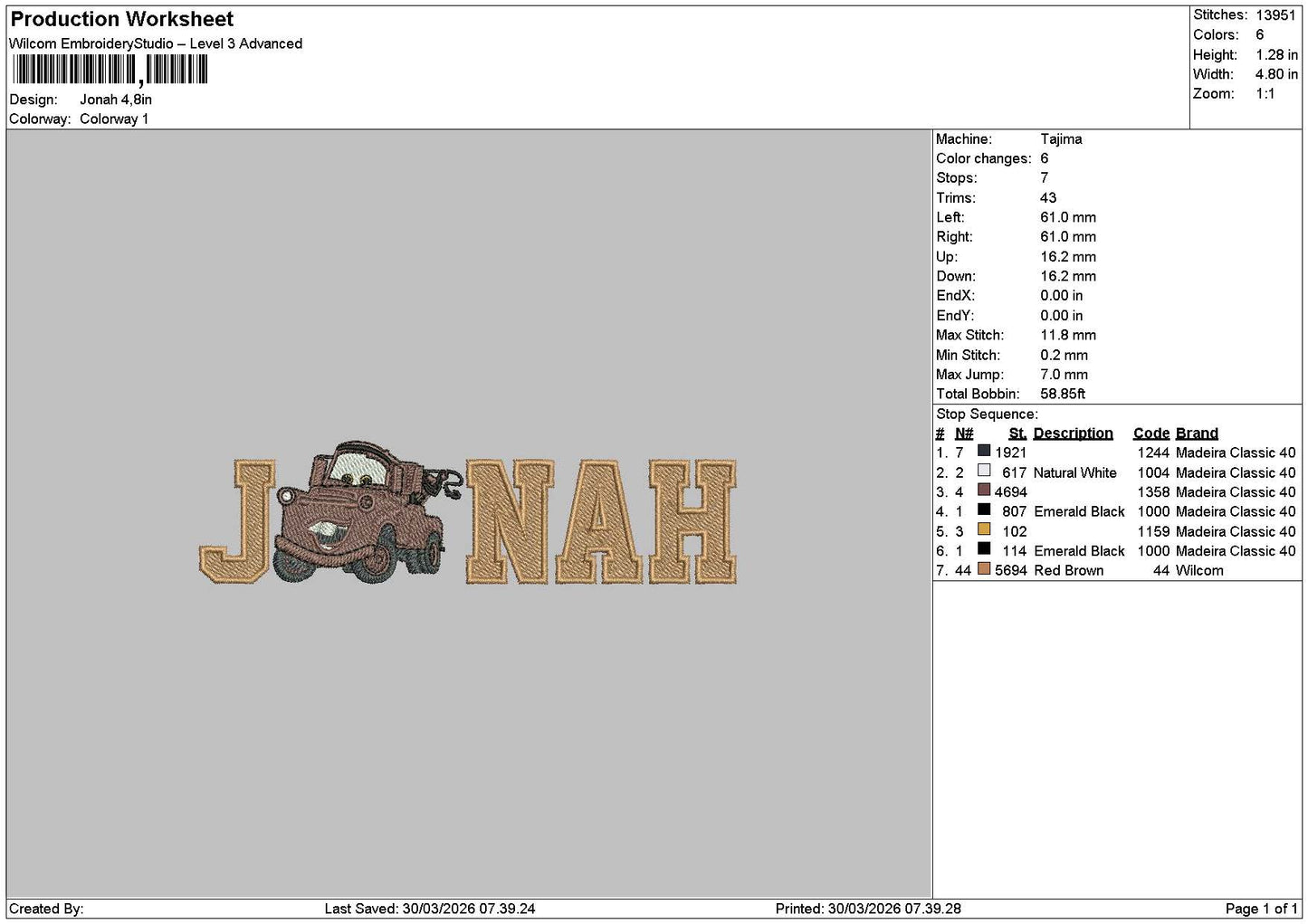Click the Min Stitch value '0.2 mm'
The width and height of the screenshot is (1308, 924).
click(x=1064, y=355)
